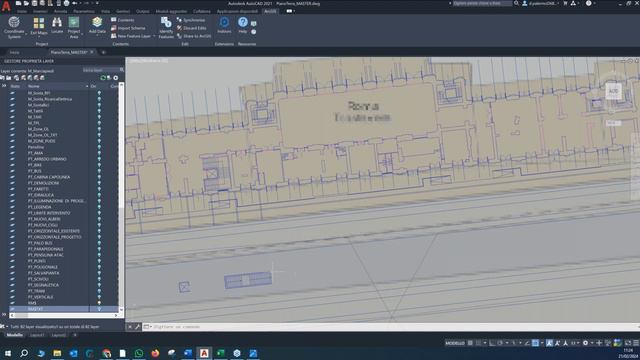
Task: Switch to PianoTerra_MASTER drawing tab
Action: (x=69, y=52)
